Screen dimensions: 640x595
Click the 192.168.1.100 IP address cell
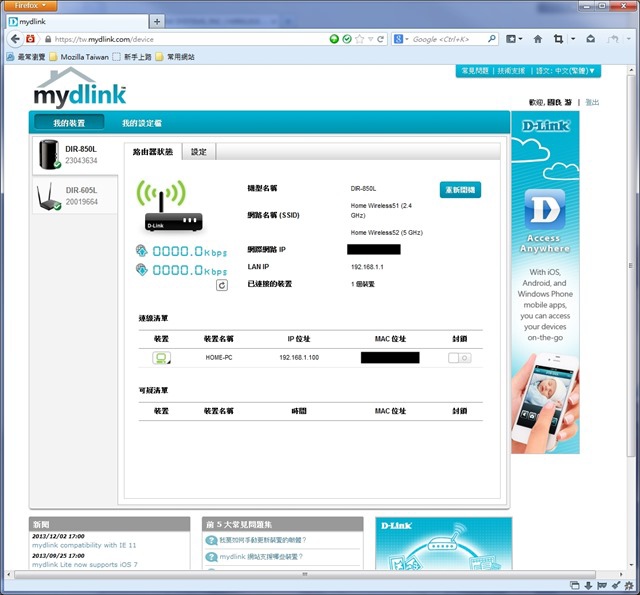[x=299, y=358]
